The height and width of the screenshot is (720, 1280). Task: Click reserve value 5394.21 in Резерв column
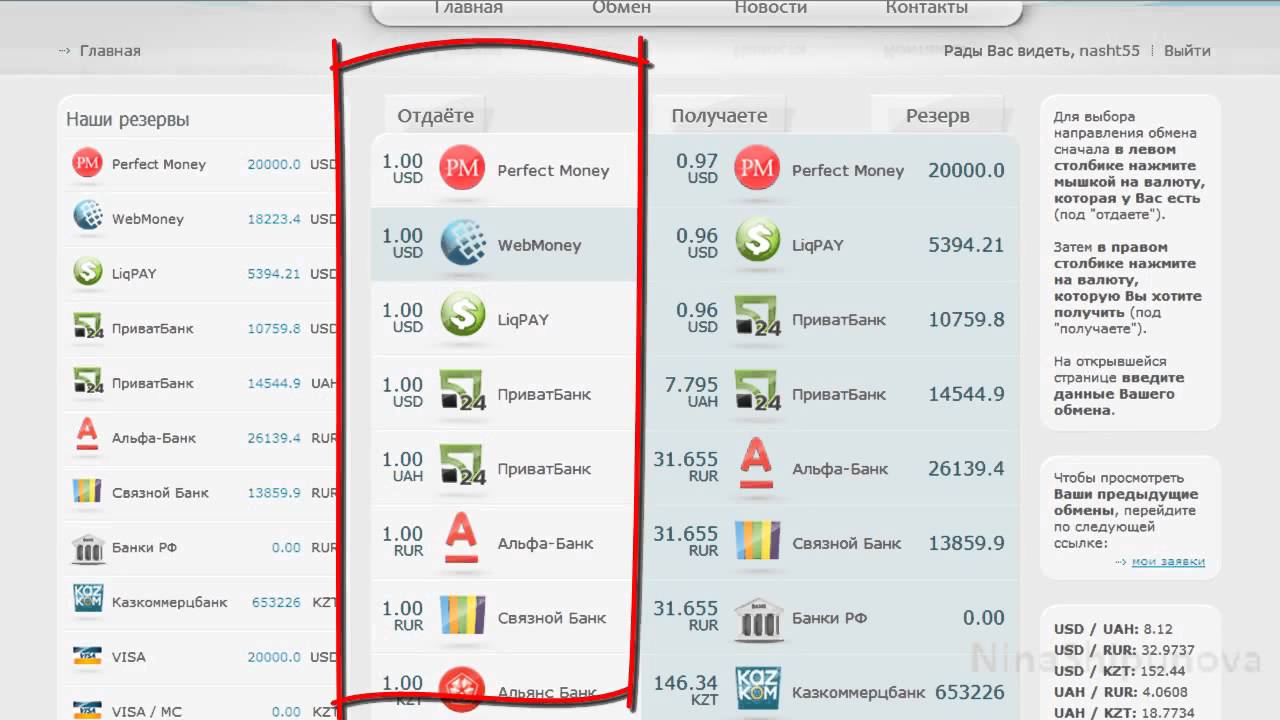[966, 244]
